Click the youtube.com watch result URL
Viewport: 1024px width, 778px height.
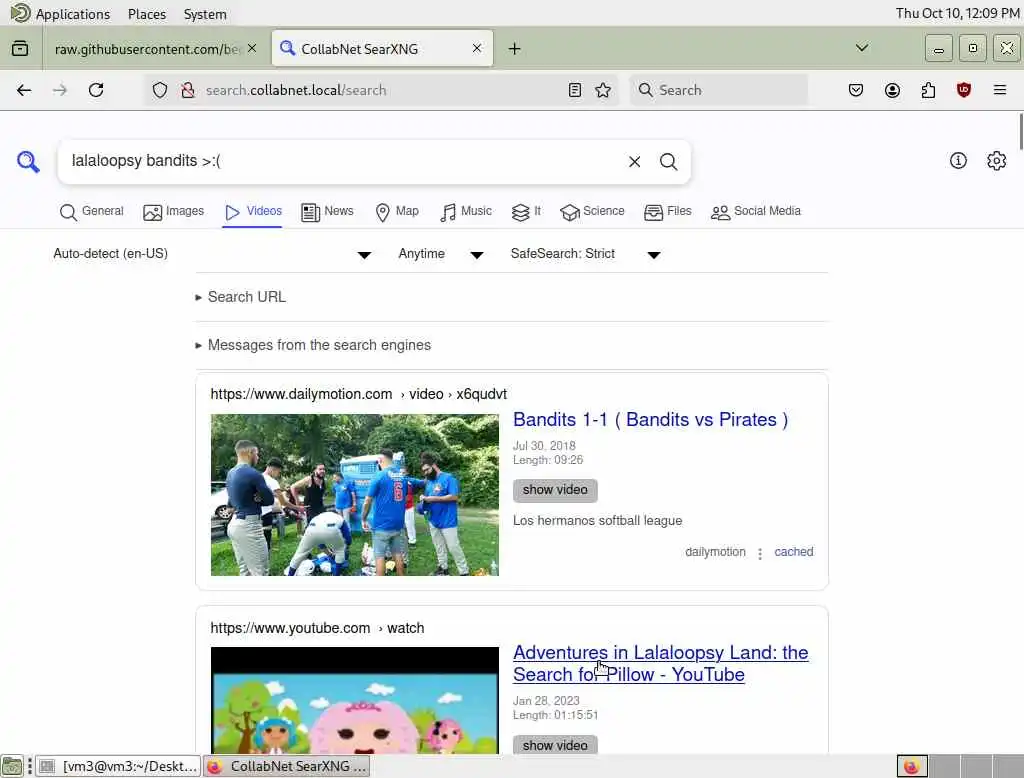click(317, 628)
